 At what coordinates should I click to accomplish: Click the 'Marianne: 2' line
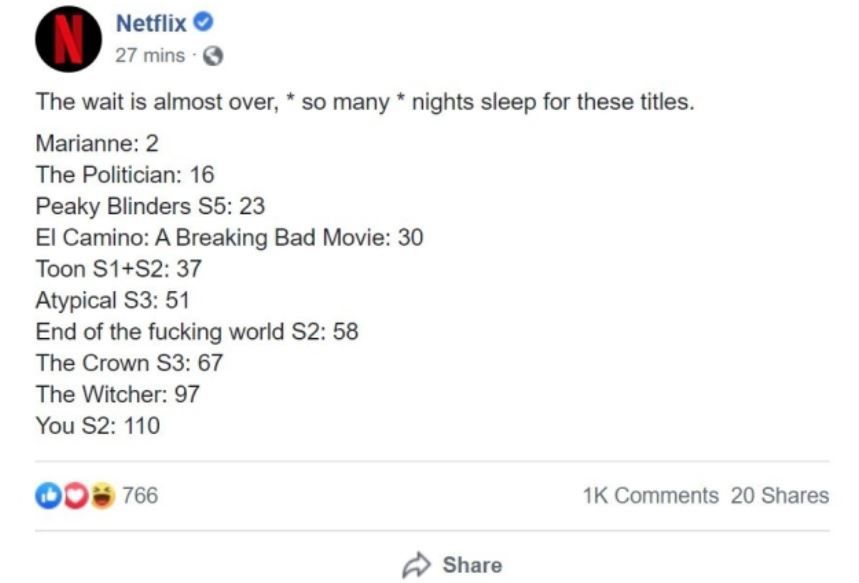[x=97, y=144]
